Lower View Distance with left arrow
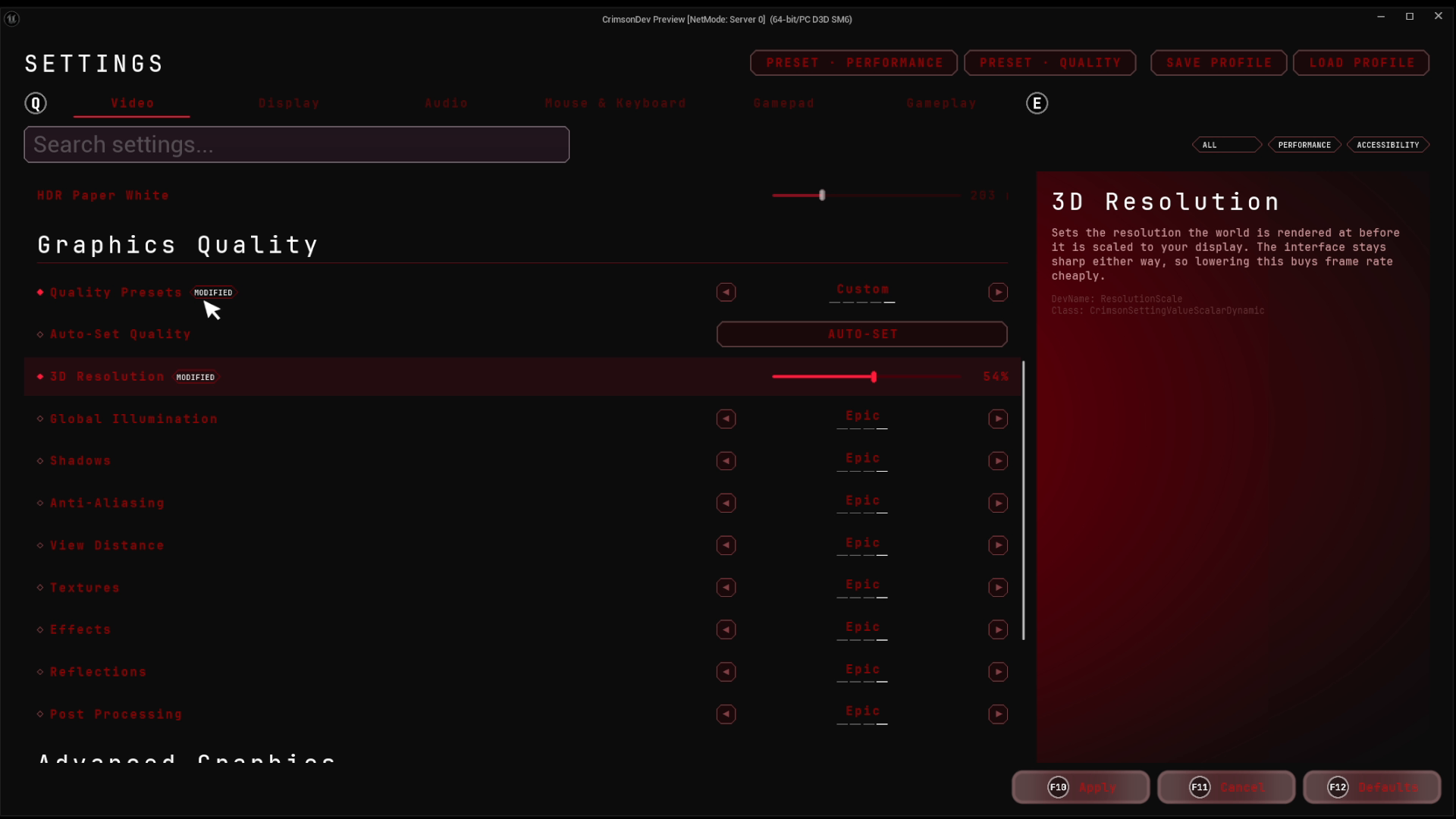The width and height of the screenshot is (1456, 819). pyautogui.click(x=726, y=545)
